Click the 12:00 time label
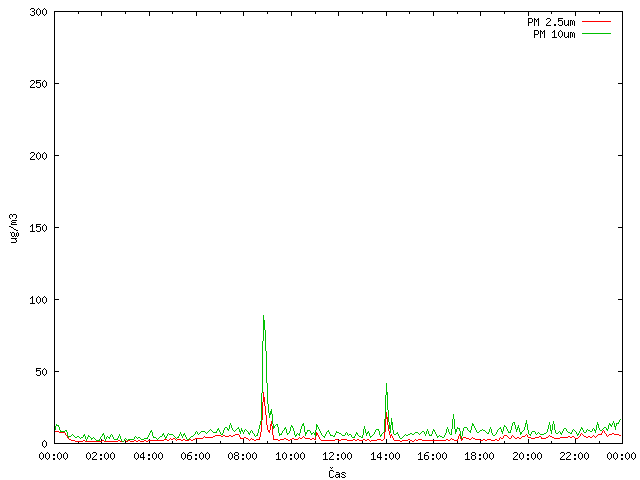The width and height of the screenshot is (640, 480). click(x=338, y=456)
